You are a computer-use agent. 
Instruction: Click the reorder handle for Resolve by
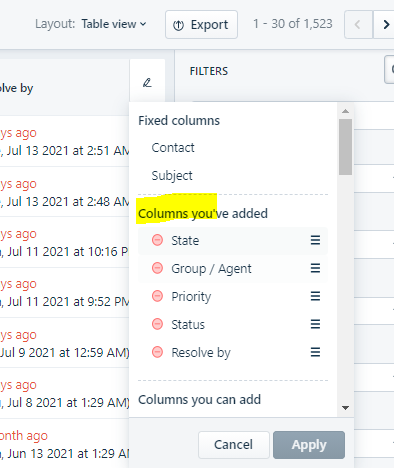[x=315, y=352]
